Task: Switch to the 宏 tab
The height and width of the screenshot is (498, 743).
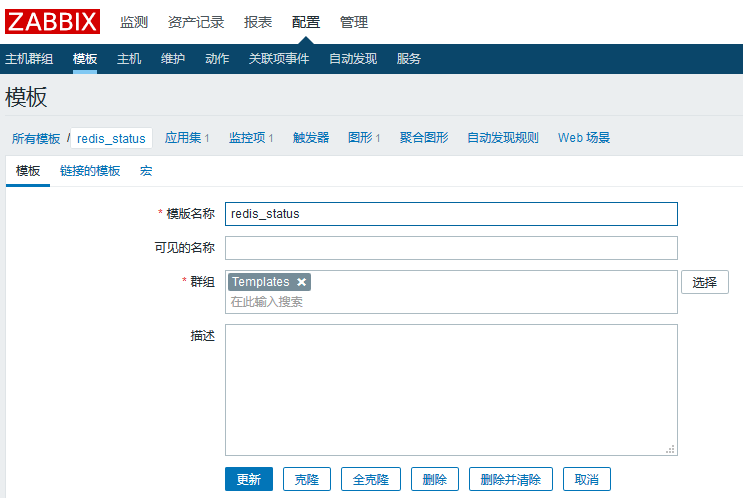Action: [146, 171]
